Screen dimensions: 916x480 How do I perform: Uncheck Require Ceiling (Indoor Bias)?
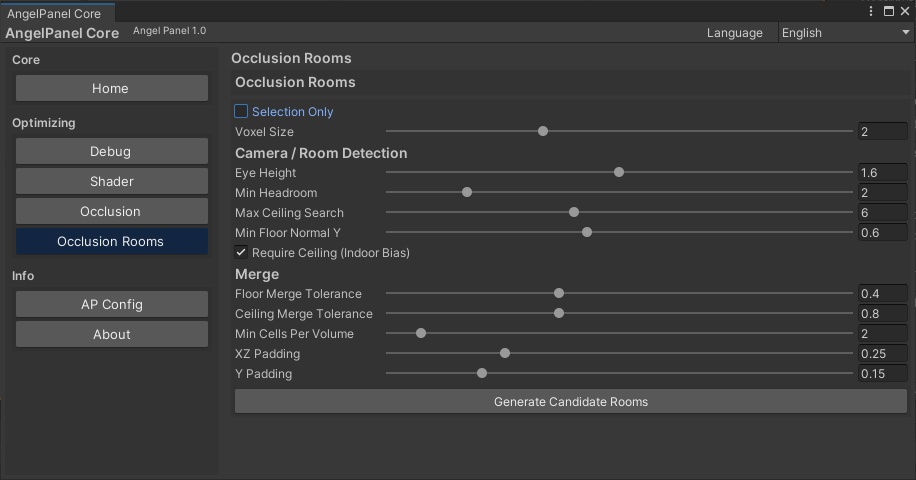point(241,252)
